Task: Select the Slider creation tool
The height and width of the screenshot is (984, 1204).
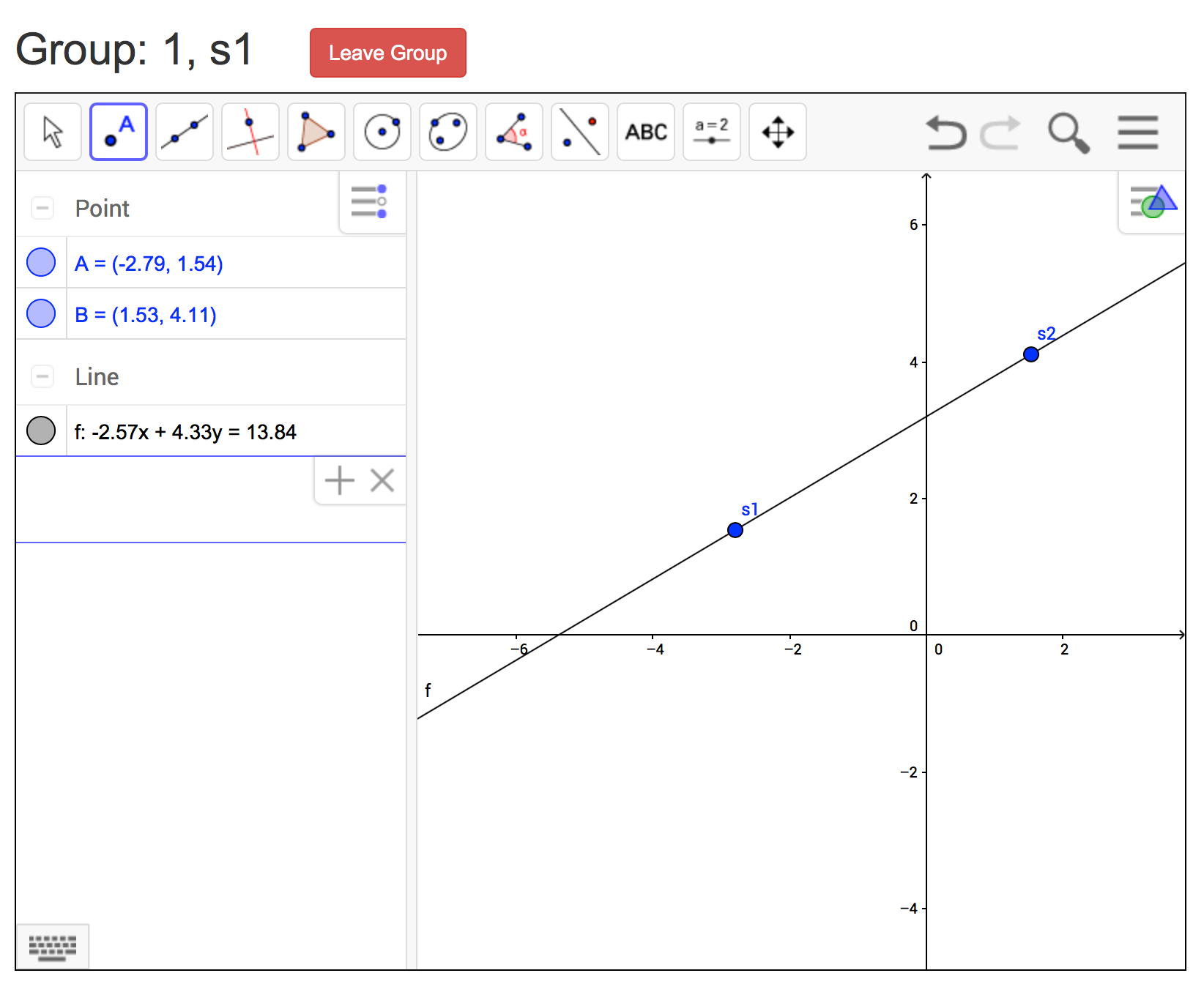Action: pos(711,132)
